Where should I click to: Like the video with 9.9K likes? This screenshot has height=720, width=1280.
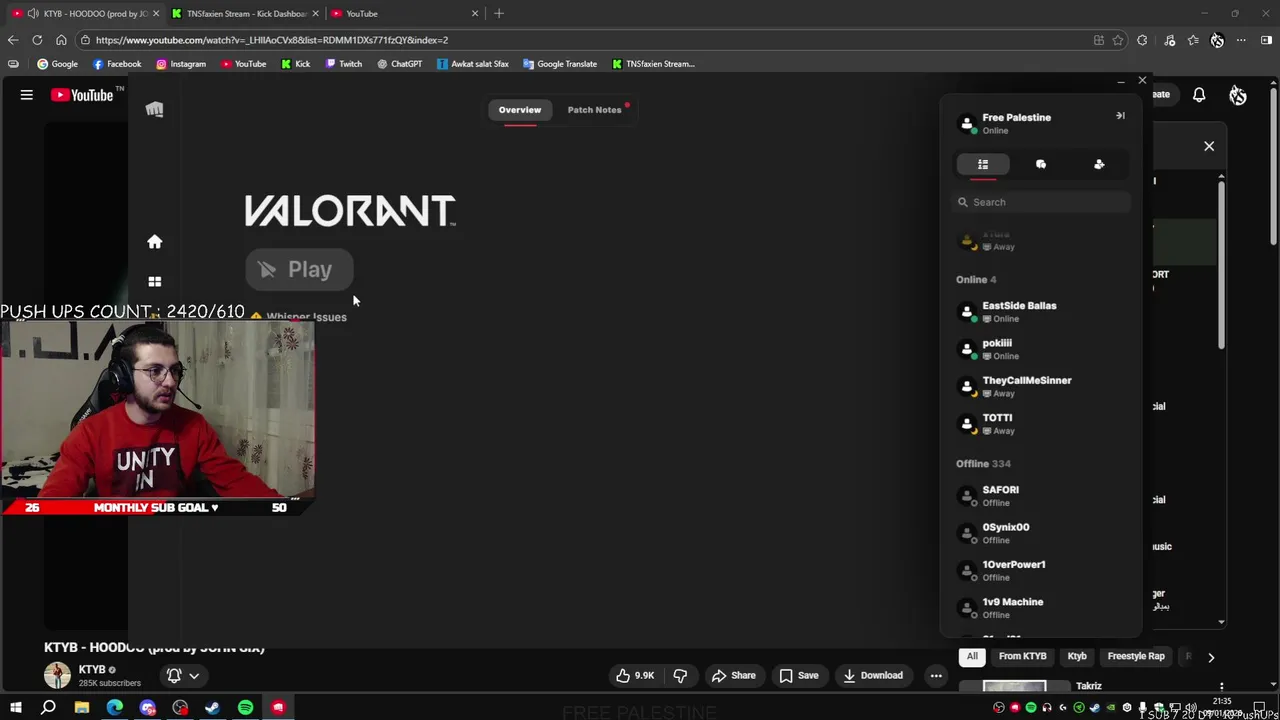pyautogui.click(x=635, y=676)
